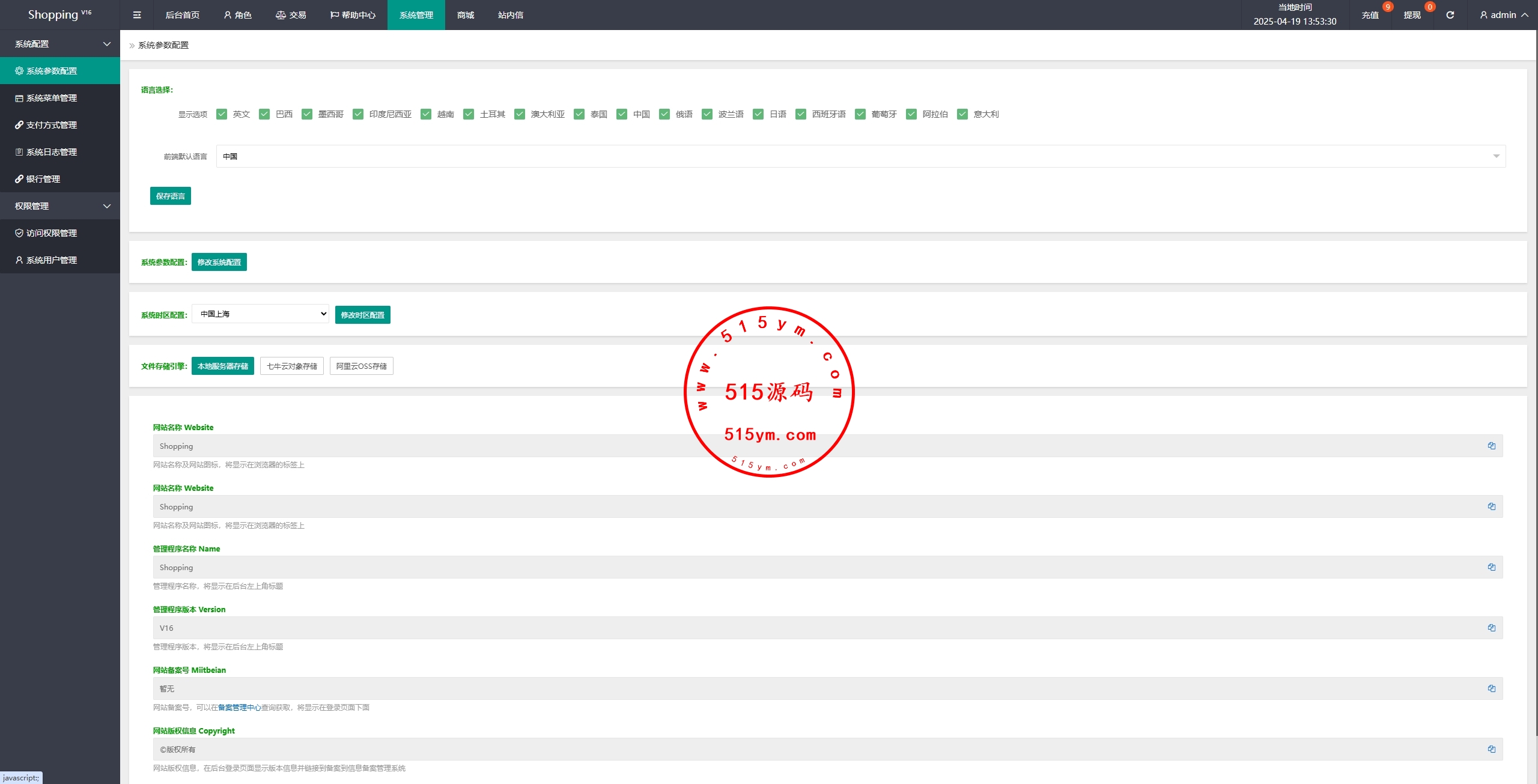Toggle the 意大利 language checkbox
1538x784 pixels.
tap(962, 114)
